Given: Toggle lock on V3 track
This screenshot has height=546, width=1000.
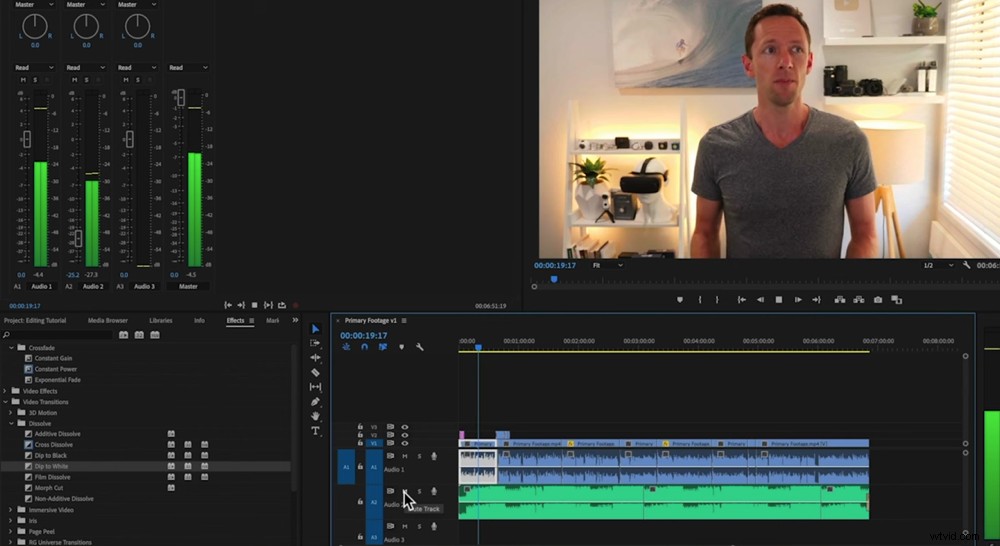Looking at the screenshot, I should coord(360,427).
